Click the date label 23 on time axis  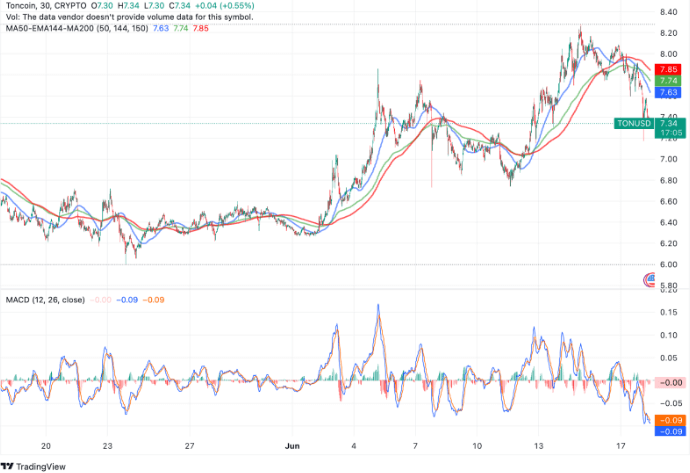[107, 446]
